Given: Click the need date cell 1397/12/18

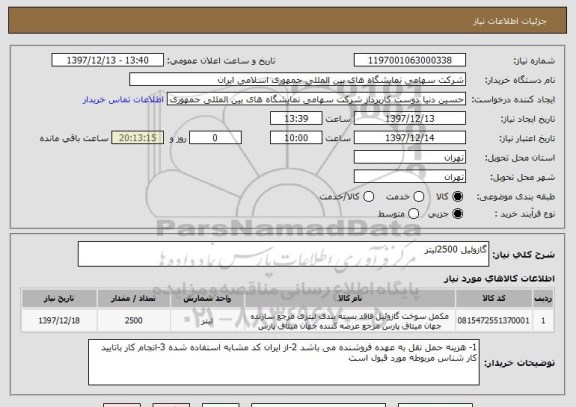Looking at the screenshot, I should tap(59, 320).
